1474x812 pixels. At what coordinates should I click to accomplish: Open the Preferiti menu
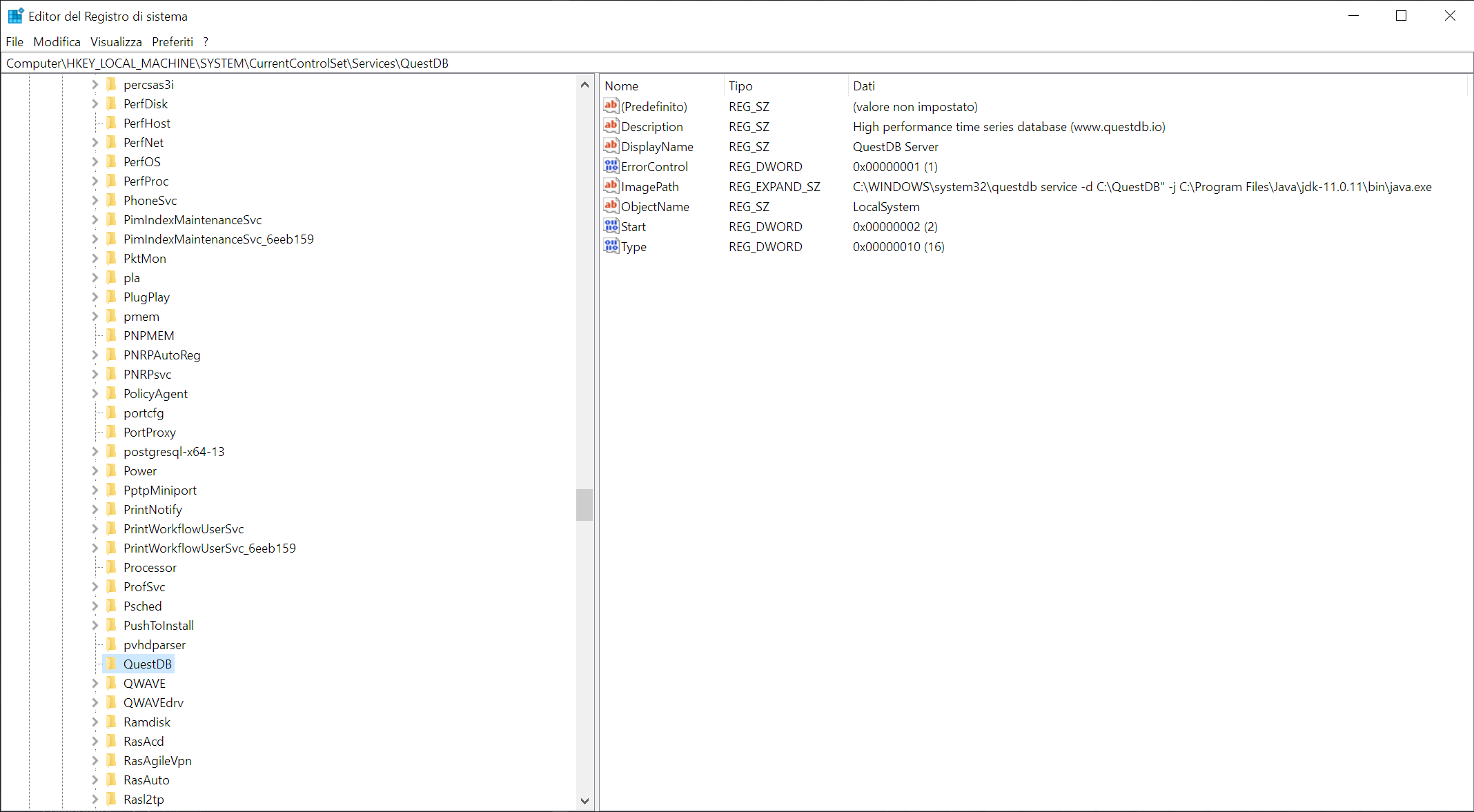pyautogui.click(x=172, y=41)
